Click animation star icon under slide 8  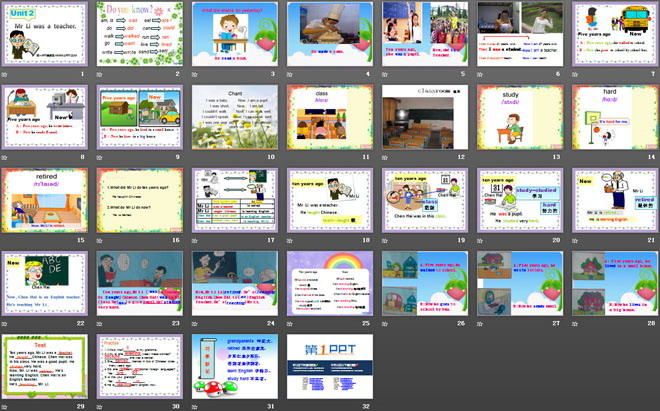5,157
